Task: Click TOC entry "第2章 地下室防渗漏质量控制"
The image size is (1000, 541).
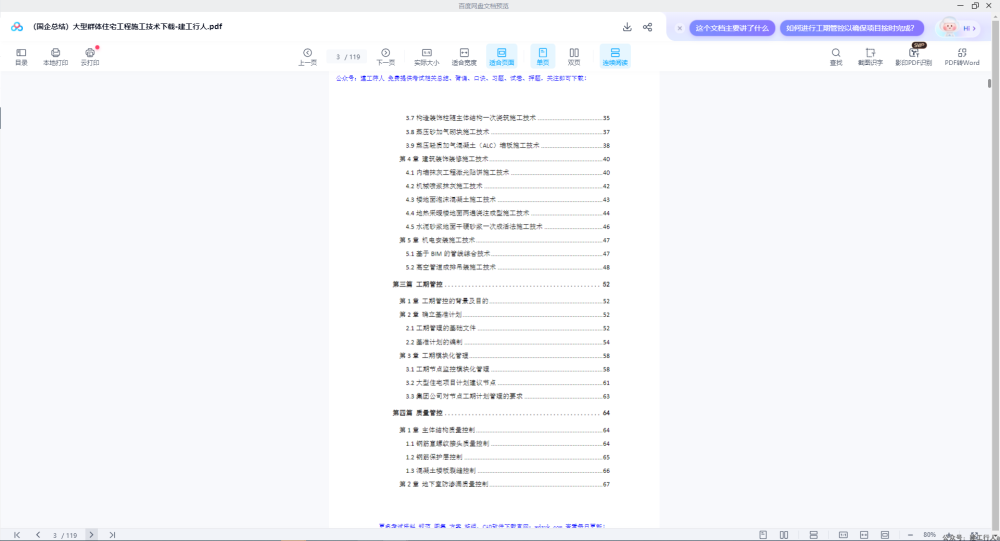Action: 504,484
